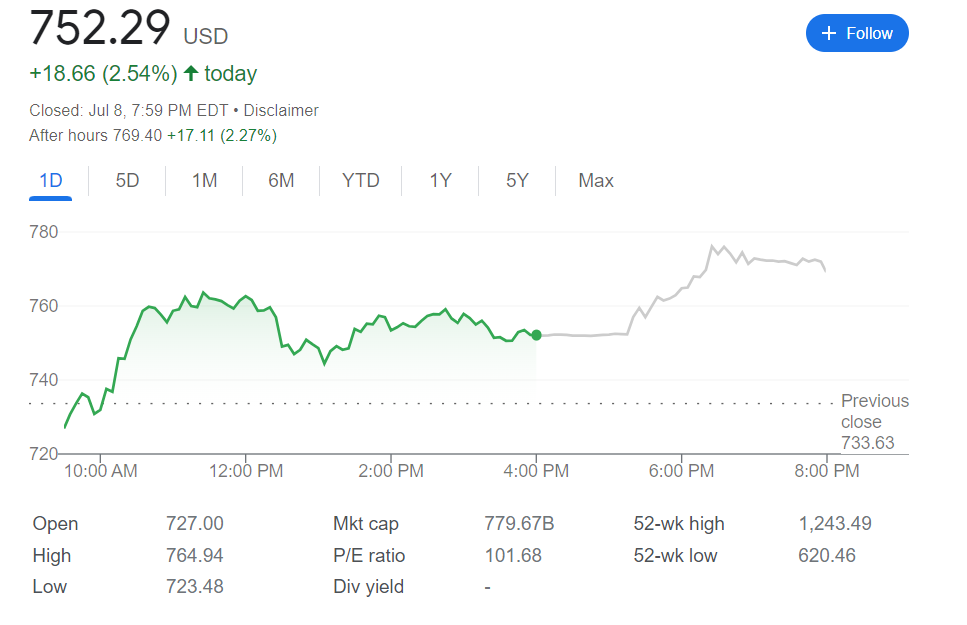The height and width of the screenshot is (625, 967).
Task: Select the 1D time range tab
Action: [x=50, y=181]
